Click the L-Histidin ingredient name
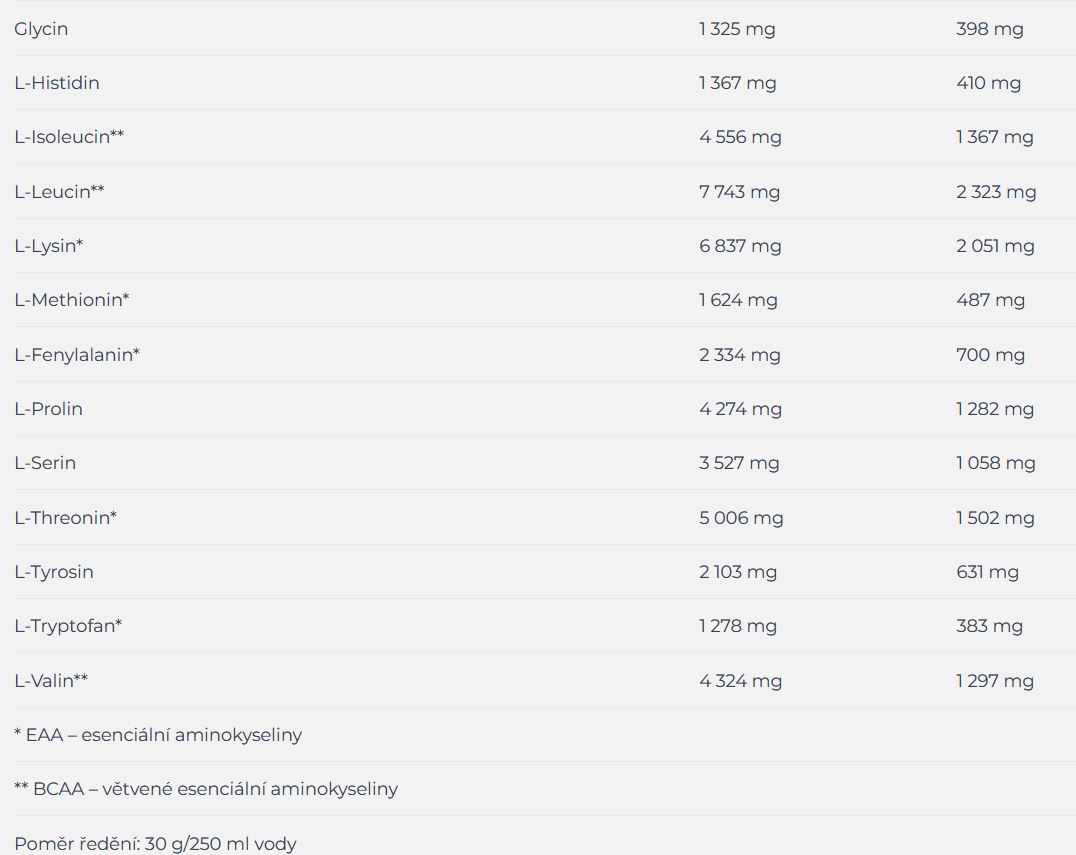The height and width of the screenshot is (855, 1076). tap(57, 83)
